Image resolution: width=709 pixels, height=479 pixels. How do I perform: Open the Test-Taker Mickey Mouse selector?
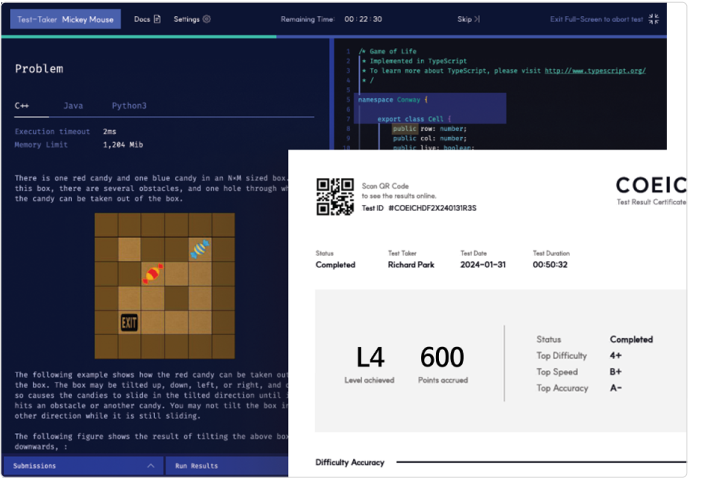tap(62, 19)
